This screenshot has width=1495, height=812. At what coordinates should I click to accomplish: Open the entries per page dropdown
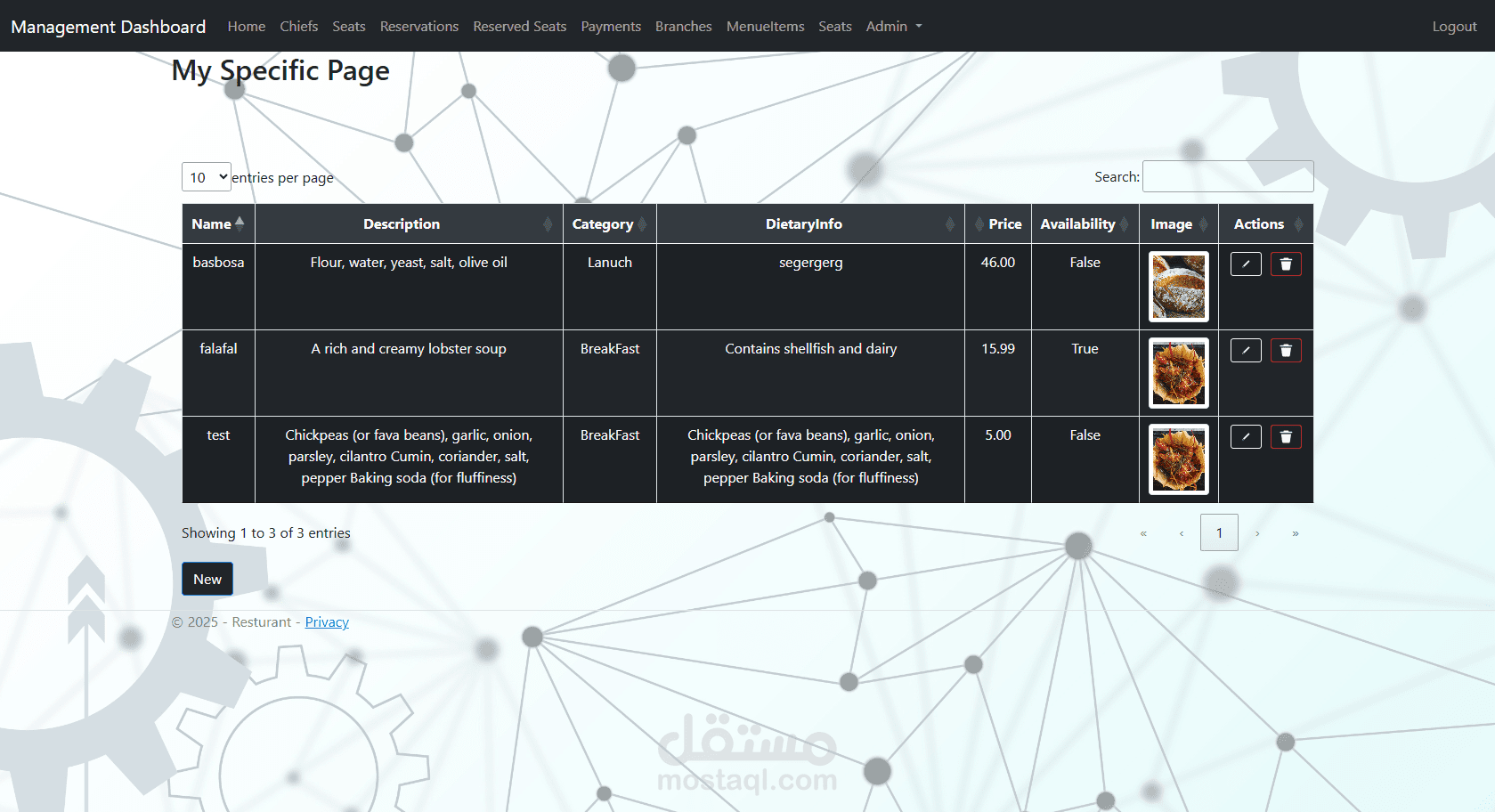tap(207, 177)
